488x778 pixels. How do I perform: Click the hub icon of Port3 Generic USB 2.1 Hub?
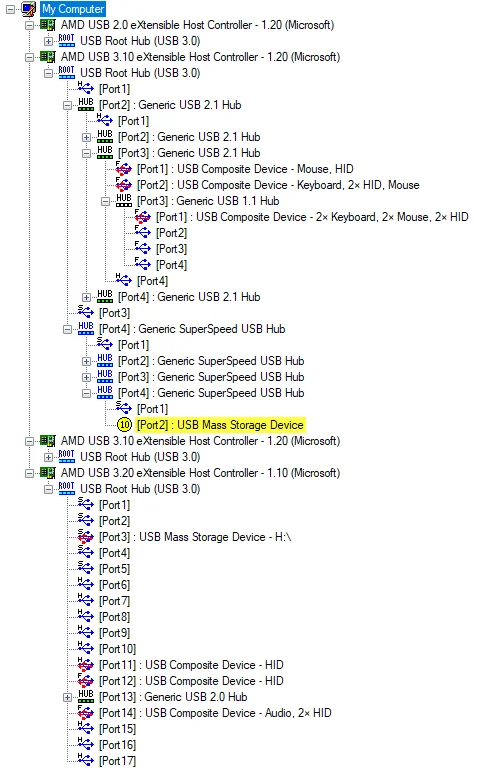point(105,152)
